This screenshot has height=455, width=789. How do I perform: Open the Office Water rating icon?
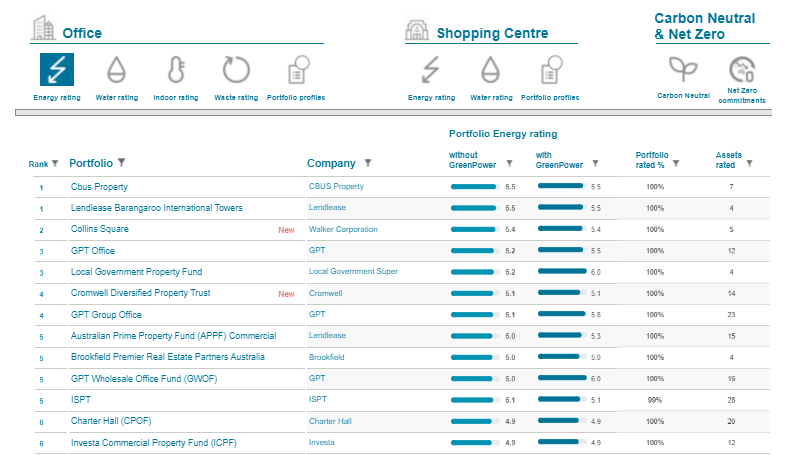[117, 70]
